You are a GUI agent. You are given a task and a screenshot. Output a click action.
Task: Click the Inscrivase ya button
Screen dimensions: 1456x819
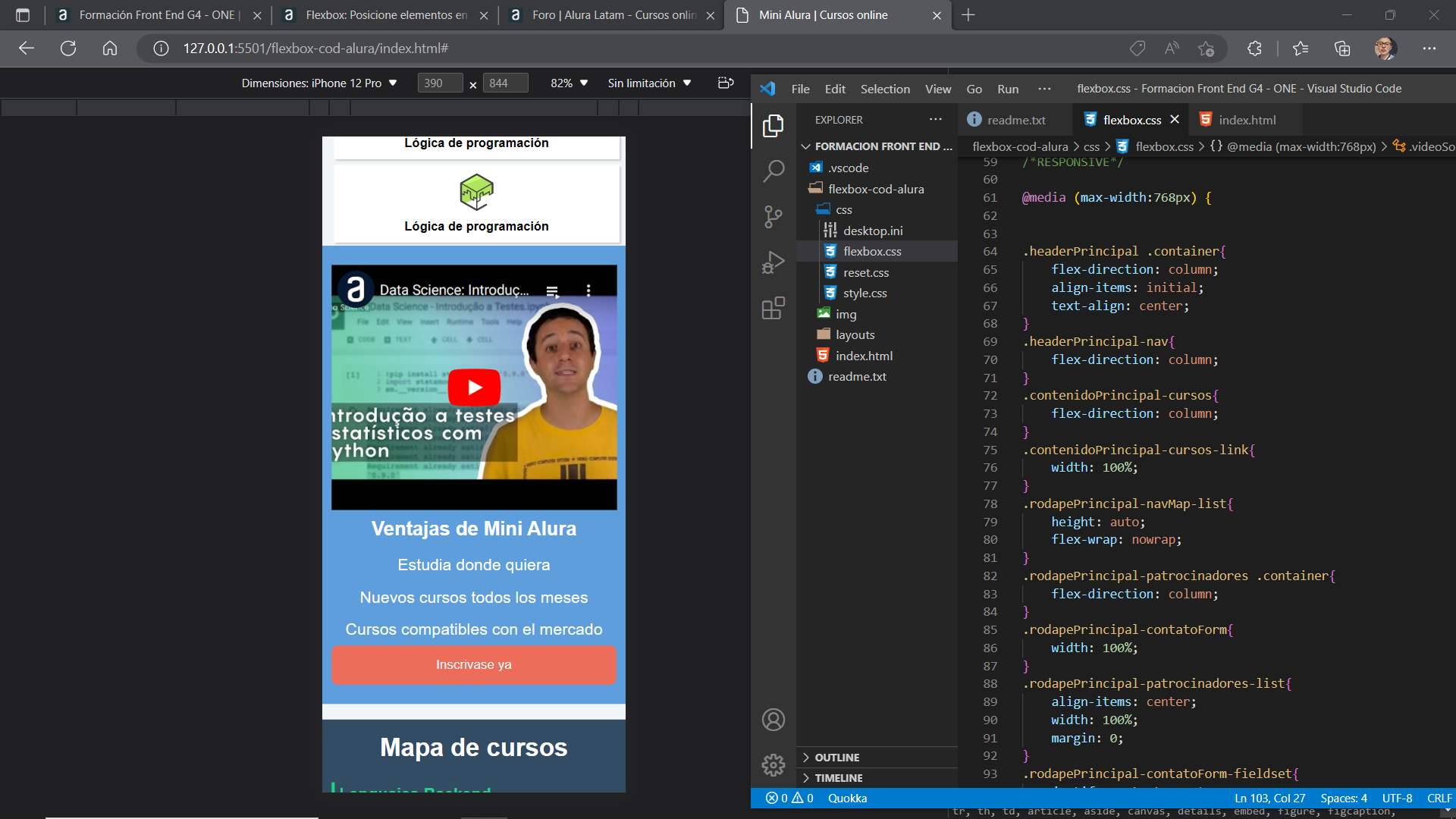point(474,665)
